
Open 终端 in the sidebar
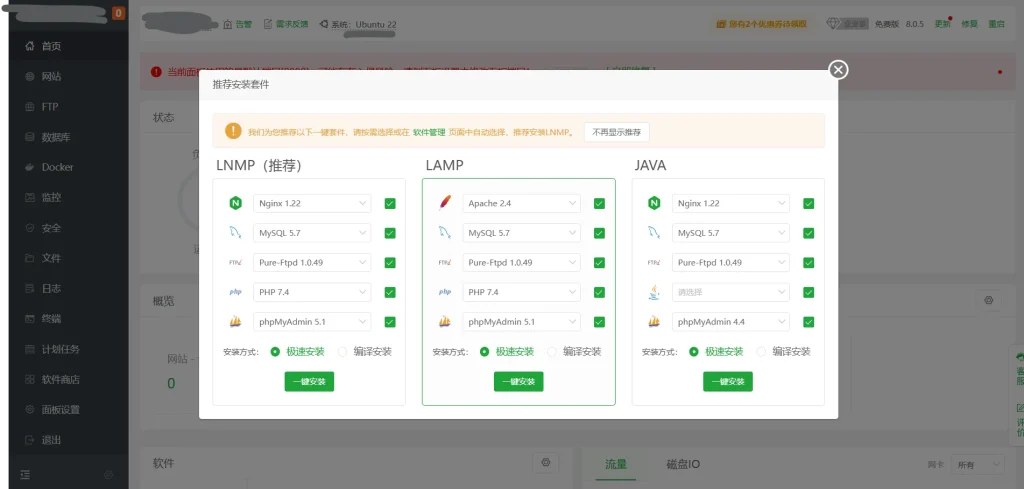69,319
